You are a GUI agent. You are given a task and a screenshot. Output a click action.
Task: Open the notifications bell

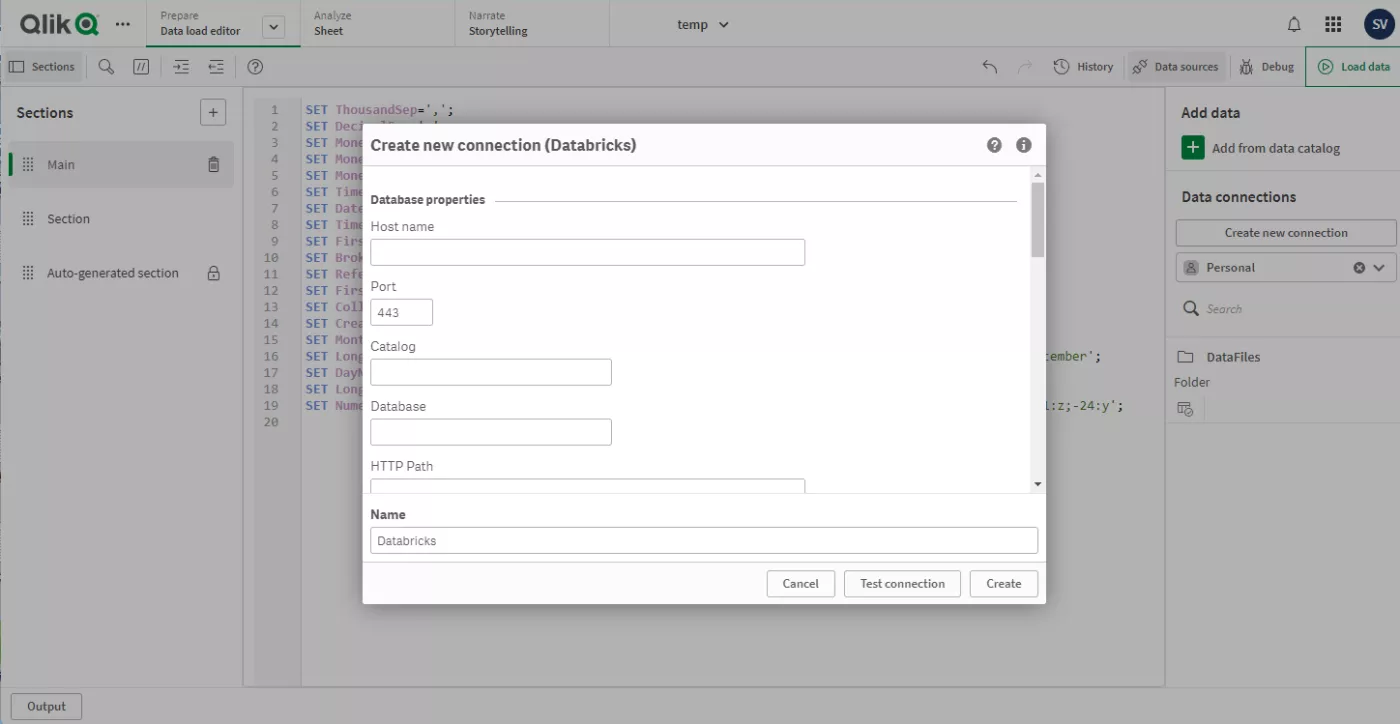point(1293,23)
